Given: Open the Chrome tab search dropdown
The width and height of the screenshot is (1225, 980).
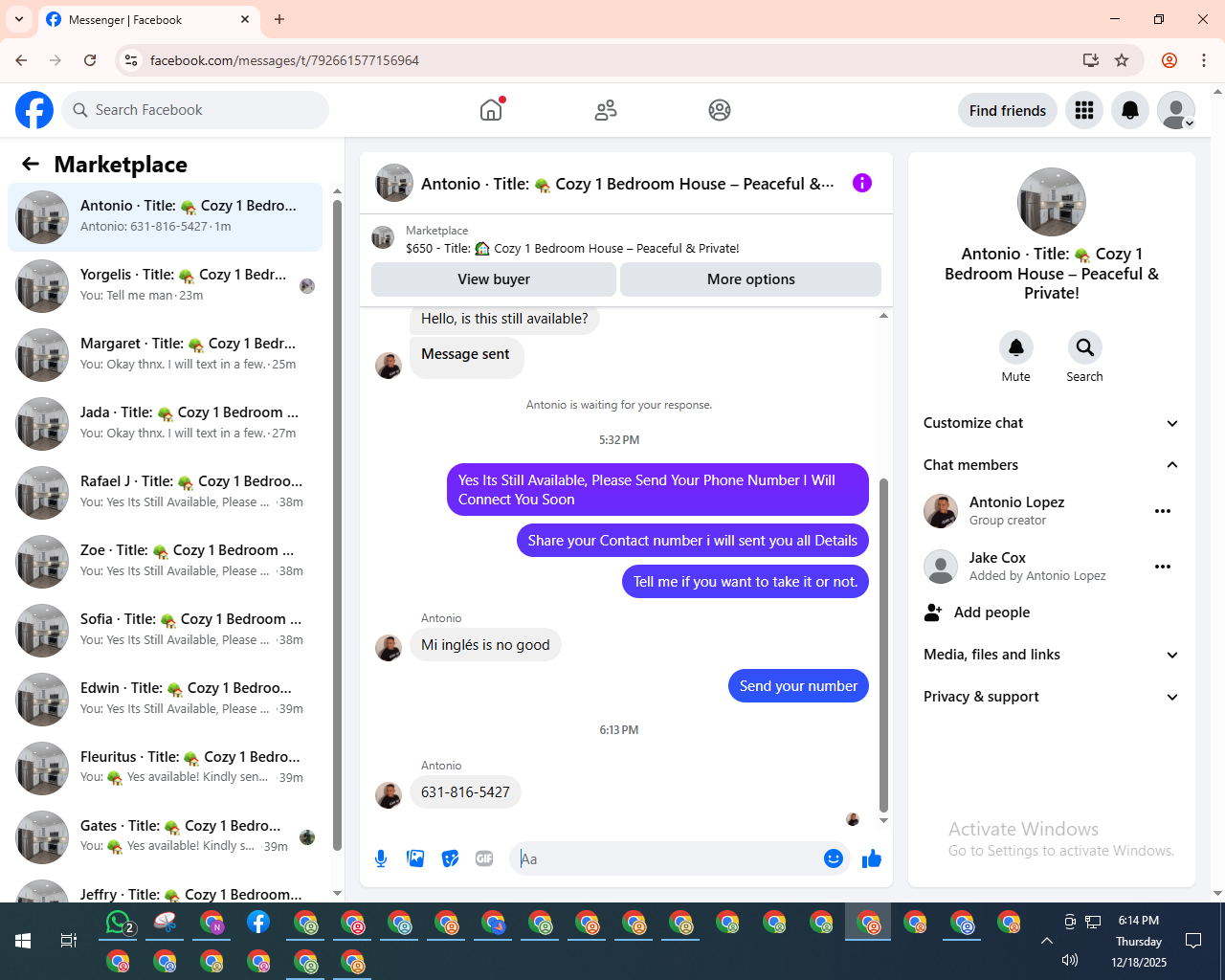Looking at the screenshot, I should [19, 19].
